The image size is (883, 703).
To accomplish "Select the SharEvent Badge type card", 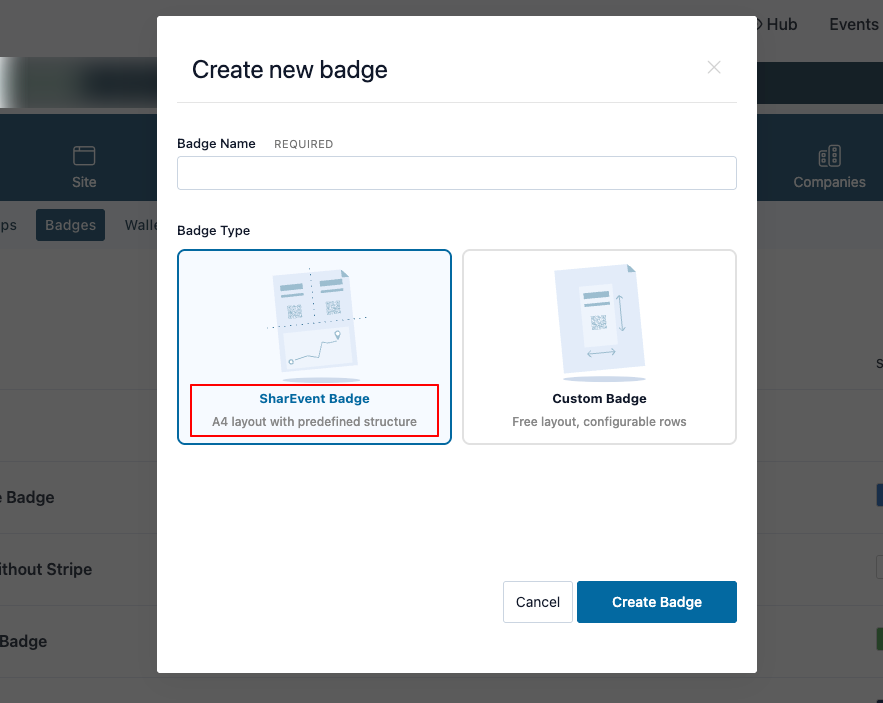I will point(314,347).
